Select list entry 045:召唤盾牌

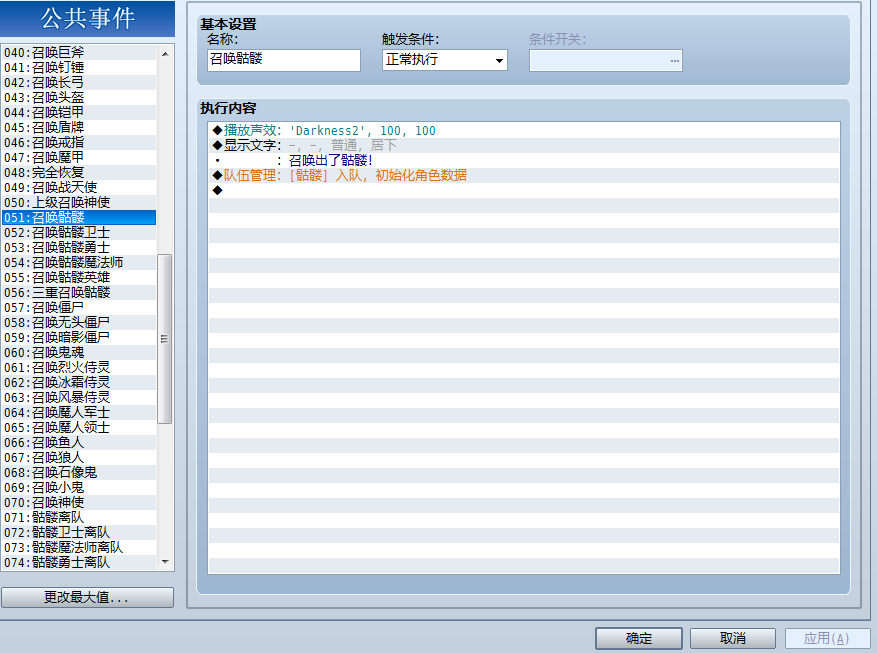[x=79, y=127]
